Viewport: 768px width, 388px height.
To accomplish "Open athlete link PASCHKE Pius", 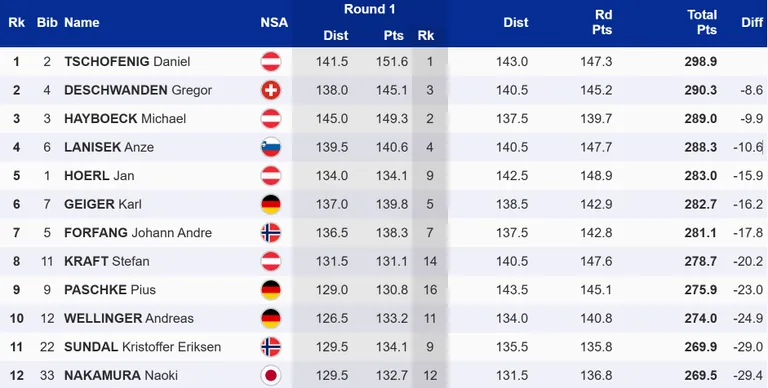I will [110, 290].
